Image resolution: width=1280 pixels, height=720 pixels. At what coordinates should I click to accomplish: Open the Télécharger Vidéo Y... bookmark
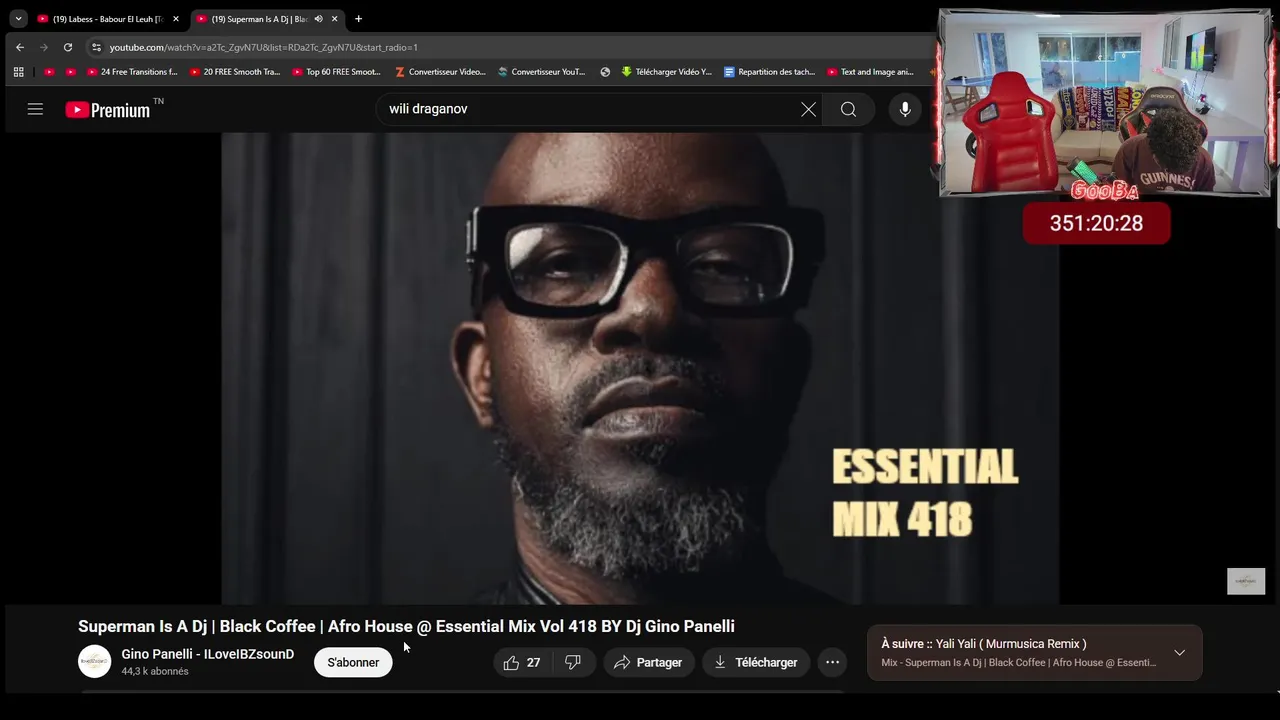667,72
